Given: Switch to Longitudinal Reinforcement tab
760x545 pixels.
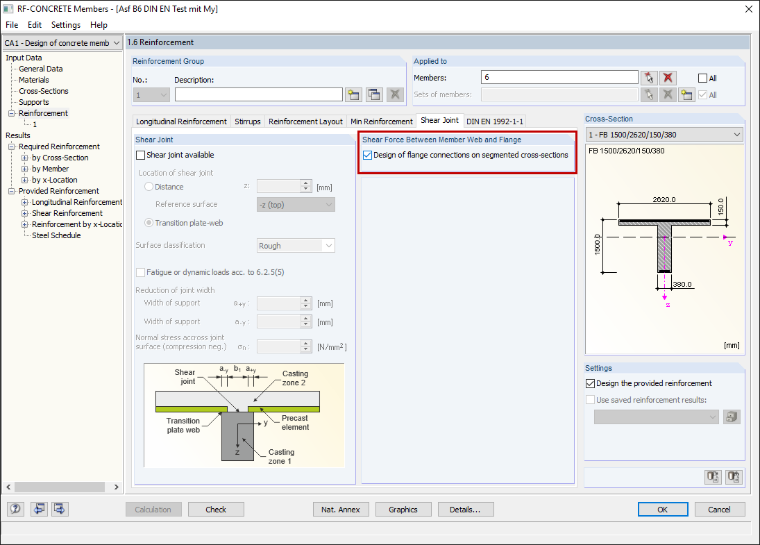Looking at the screenshot, I should click(x=181, y=121).
